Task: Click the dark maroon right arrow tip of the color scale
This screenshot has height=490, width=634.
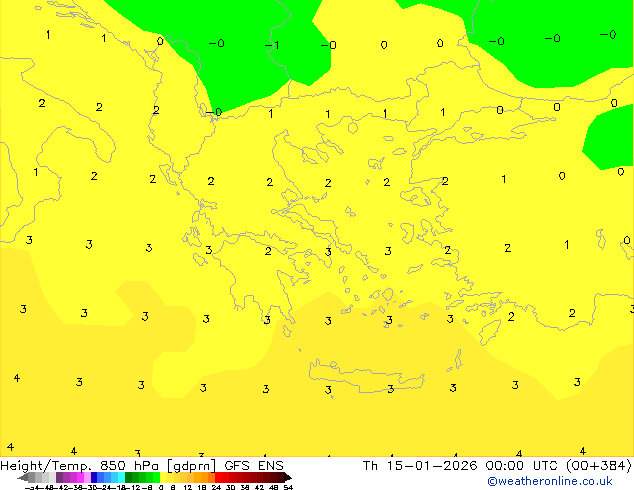Action: point(287,477)
